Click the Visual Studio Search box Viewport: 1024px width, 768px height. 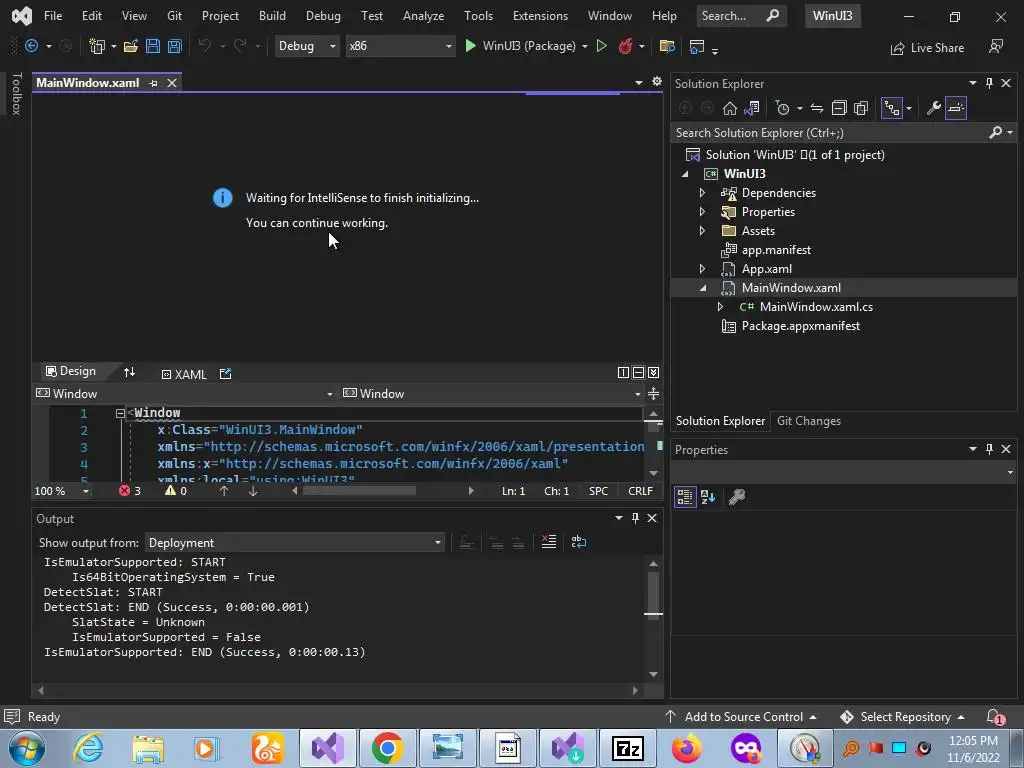pos(740,16)
